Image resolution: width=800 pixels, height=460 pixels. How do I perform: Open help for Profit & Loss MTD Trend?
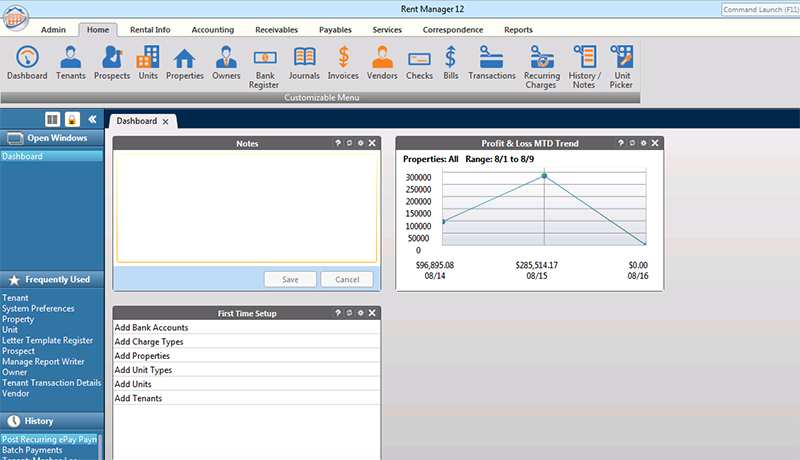tap(621, 143)
